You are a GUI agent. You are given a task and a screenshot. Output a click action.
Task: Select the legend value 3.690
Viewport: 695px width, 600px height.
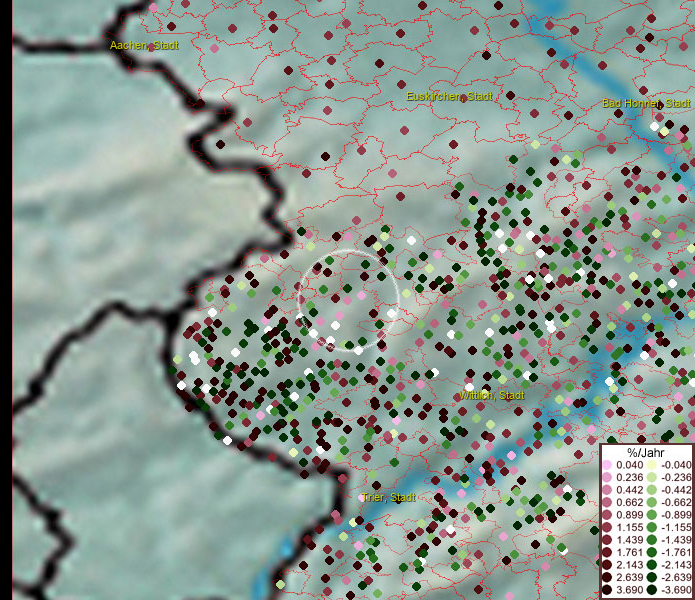[x=629, y=590]
